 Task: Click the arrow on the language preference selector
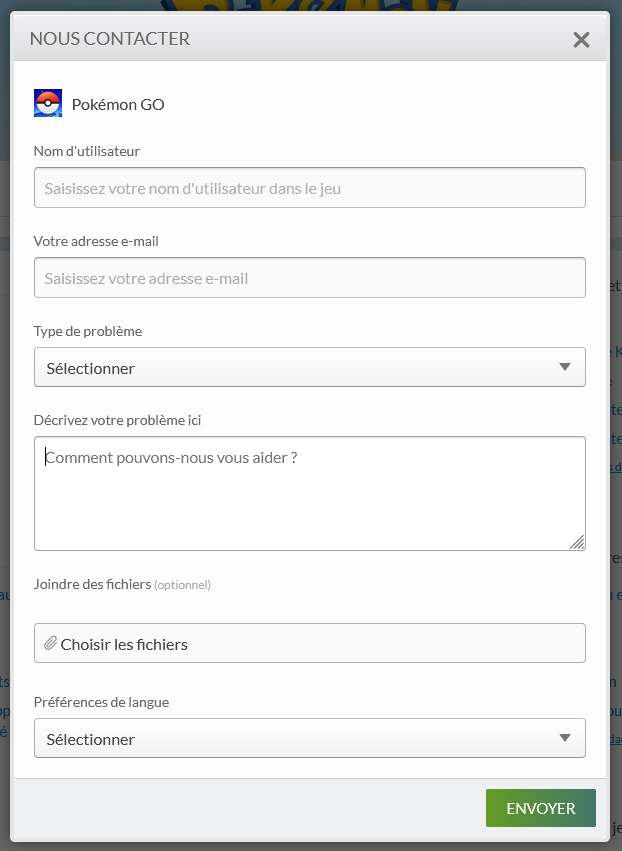click(565, 738)
